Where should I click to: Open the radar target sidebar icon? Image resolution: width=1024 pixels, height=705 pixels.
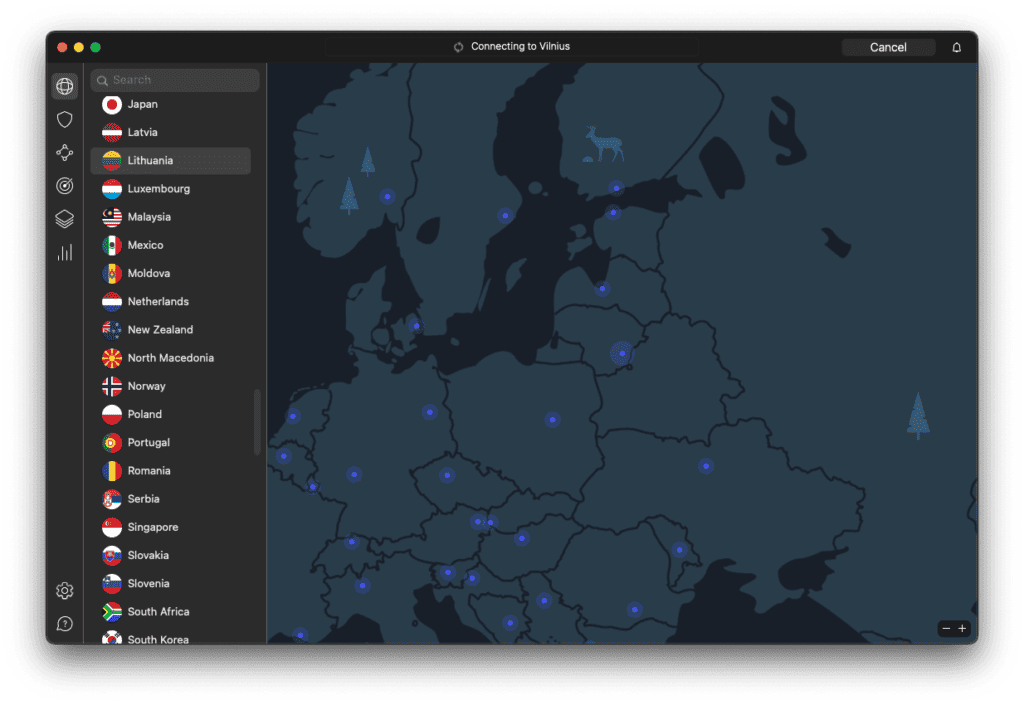(65, 186)
